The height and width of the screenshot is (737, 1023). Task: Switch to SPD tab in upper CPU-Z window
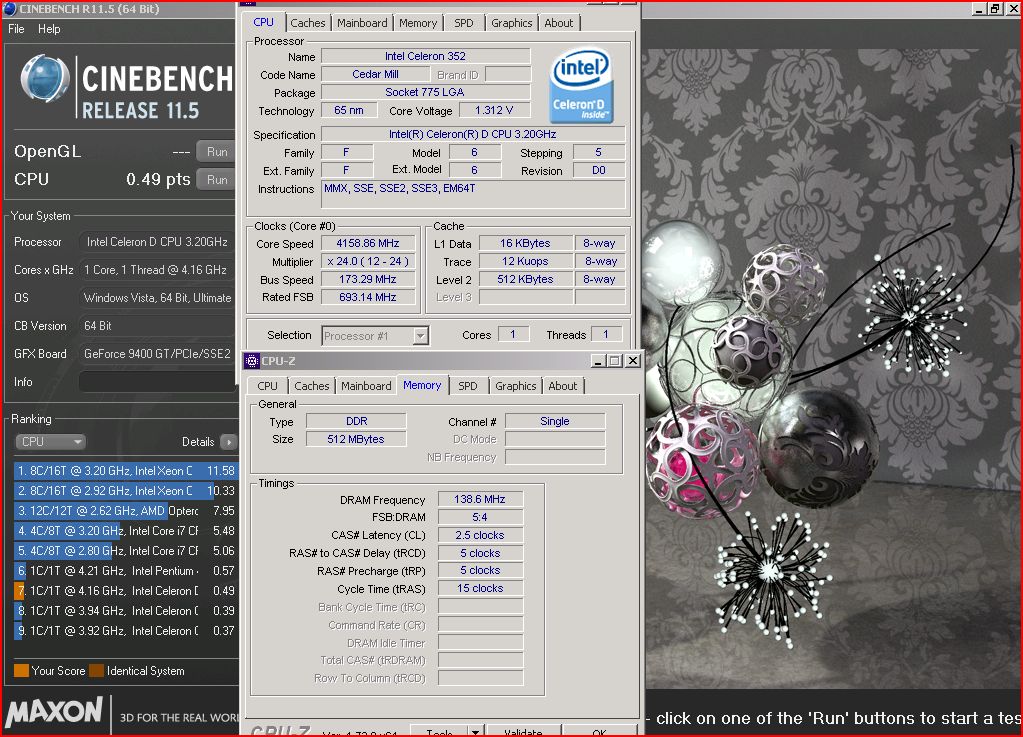pos(463,23)
